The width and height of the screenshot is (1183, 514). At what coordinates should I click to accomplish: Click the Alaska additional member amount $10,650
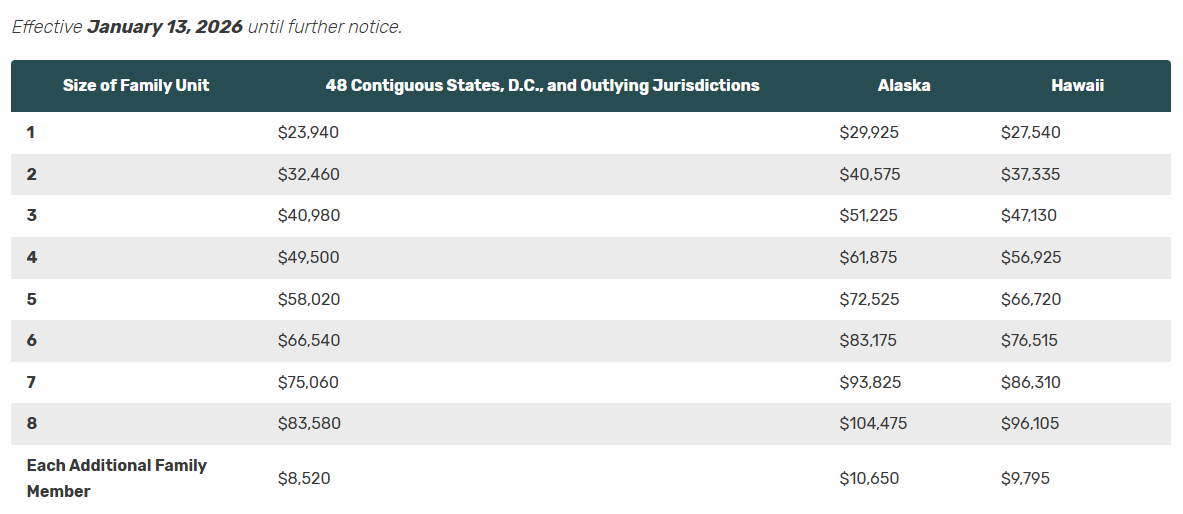(x=869, y=478)
